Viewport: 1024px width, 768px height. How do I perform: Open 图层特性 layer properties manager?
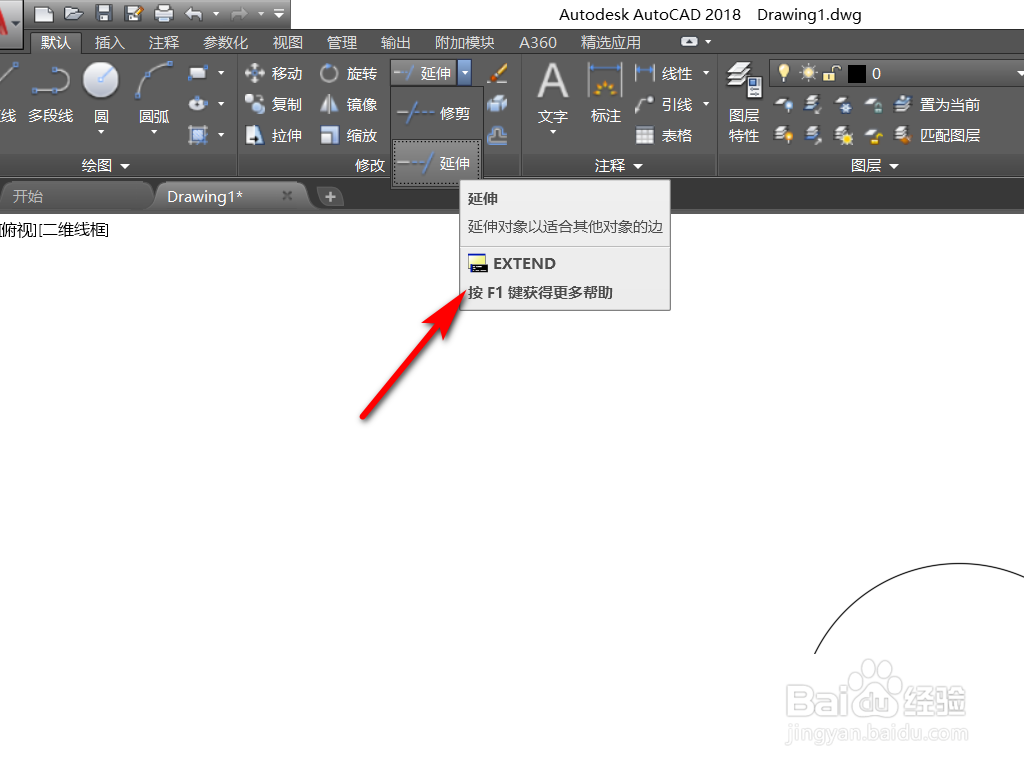(744, 103)
